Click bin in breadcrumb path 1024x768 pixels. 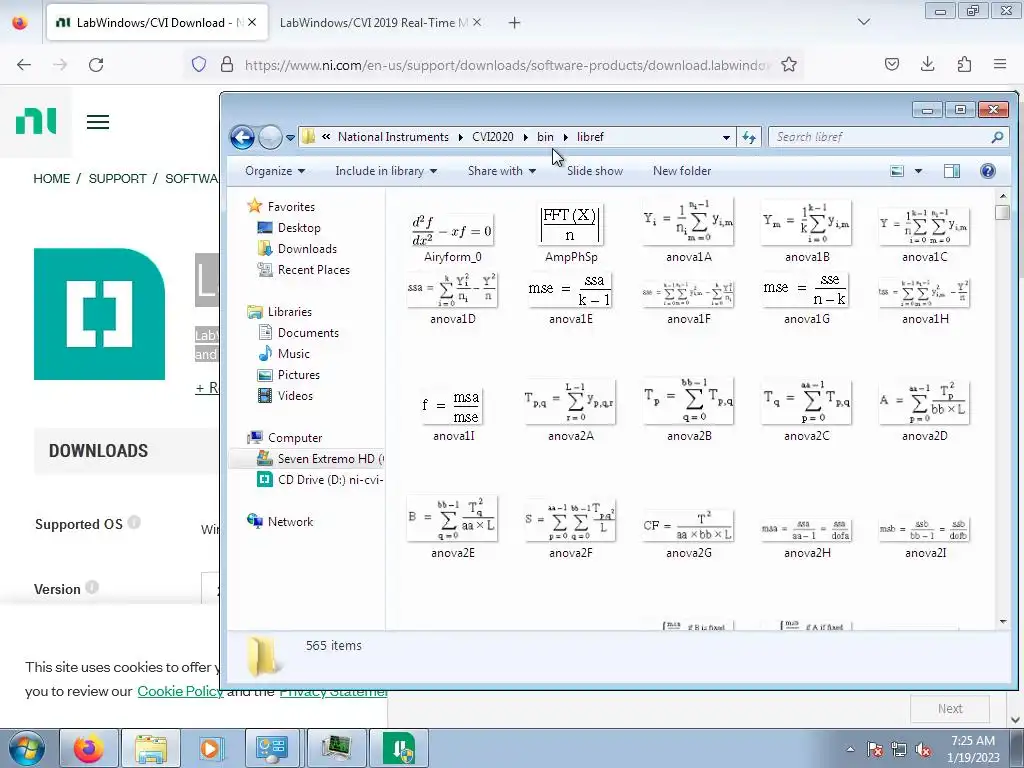[545, 137]
